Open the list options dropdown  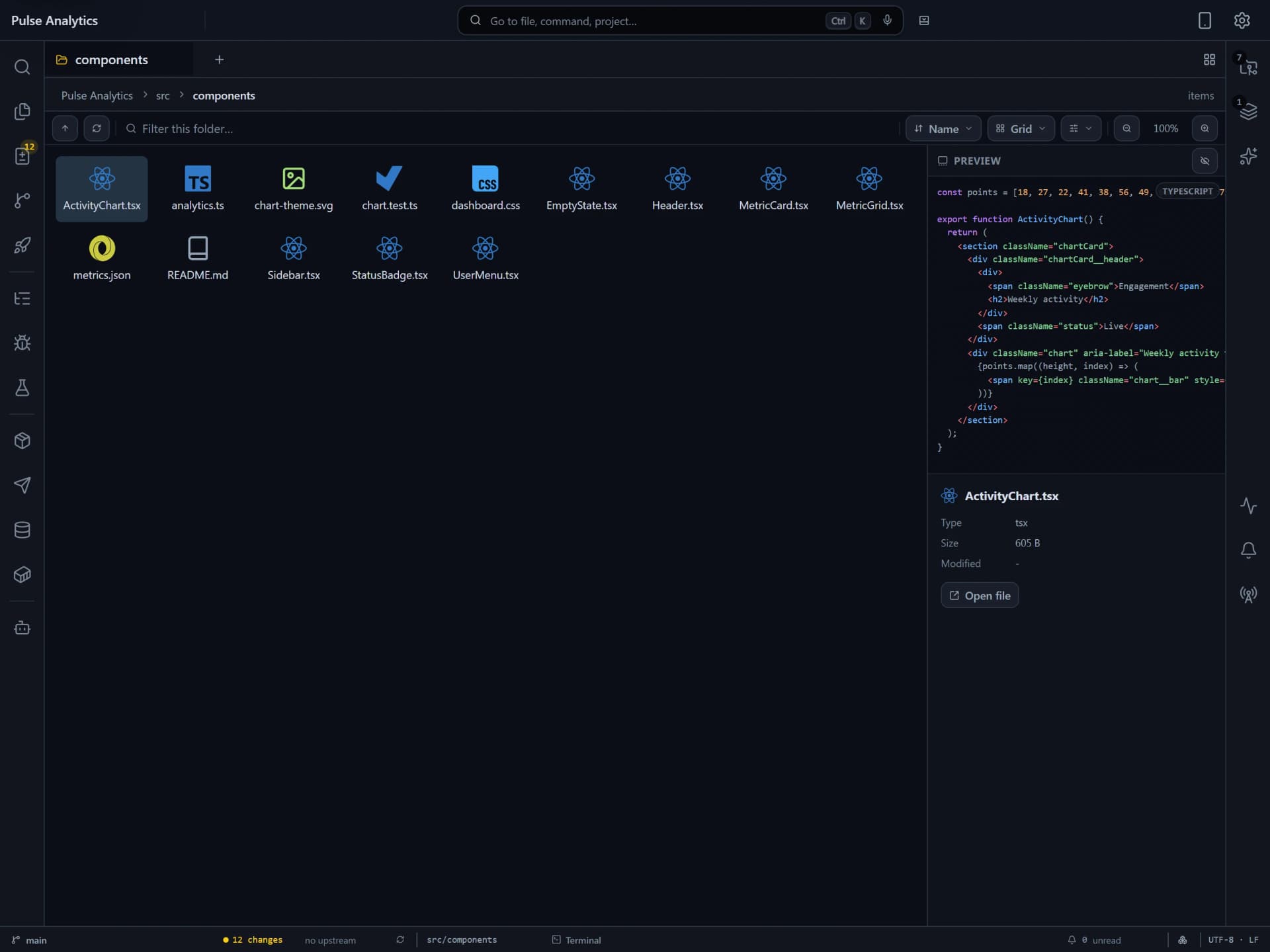(x=1080, y=128)
